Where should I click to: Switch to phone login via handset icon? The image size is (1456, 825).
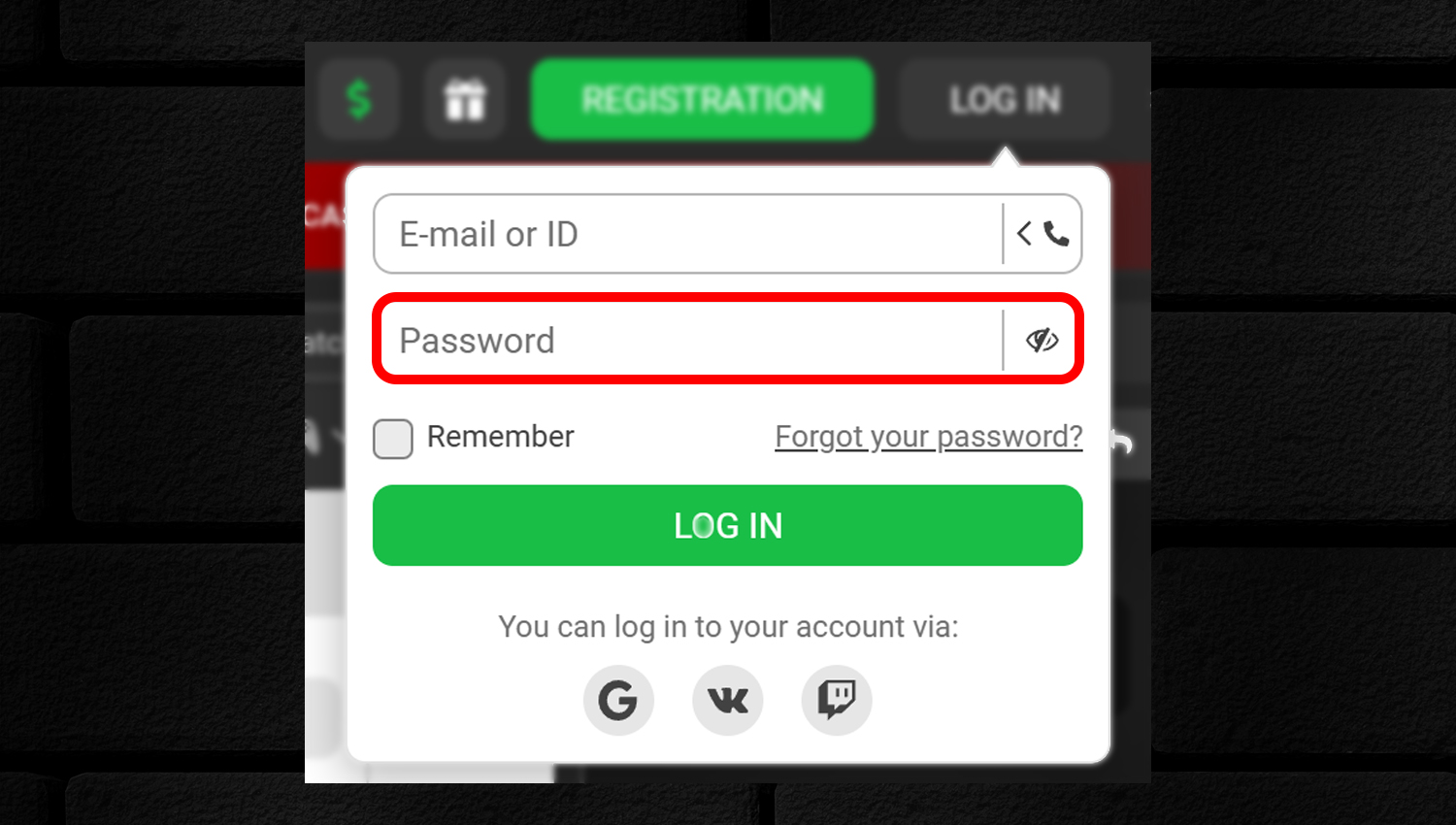[x=1056, y=234]
